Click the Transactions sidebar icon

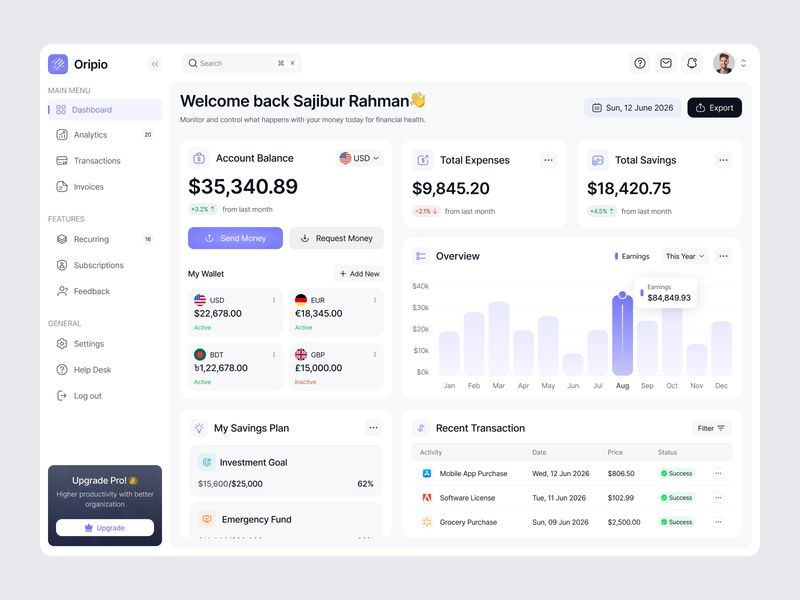[62, 160]
